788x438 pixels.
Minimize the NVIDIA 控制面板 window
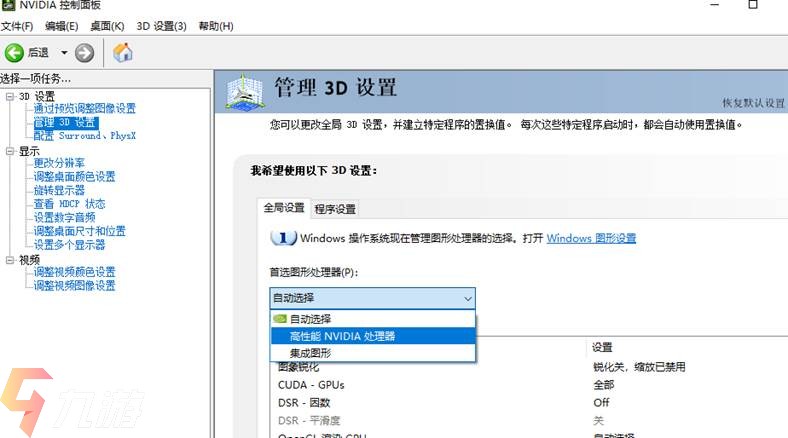point(715,5)
